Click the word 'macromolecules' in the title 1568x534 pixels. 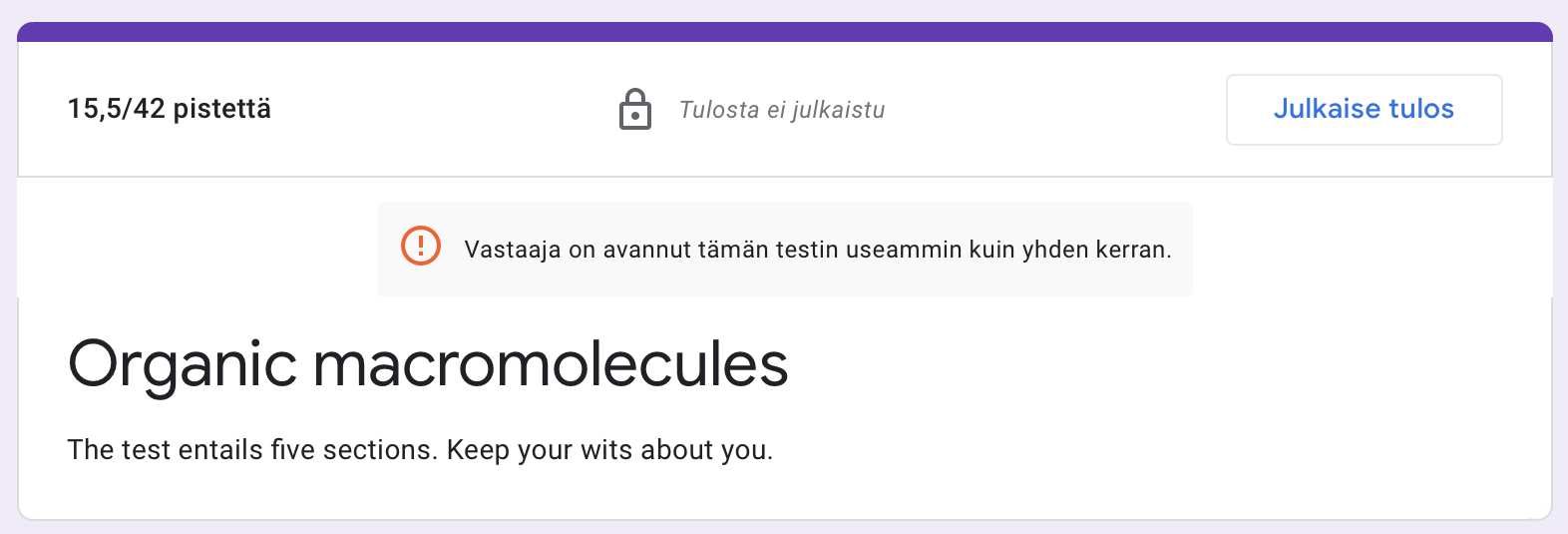click(x=551, y=364)
